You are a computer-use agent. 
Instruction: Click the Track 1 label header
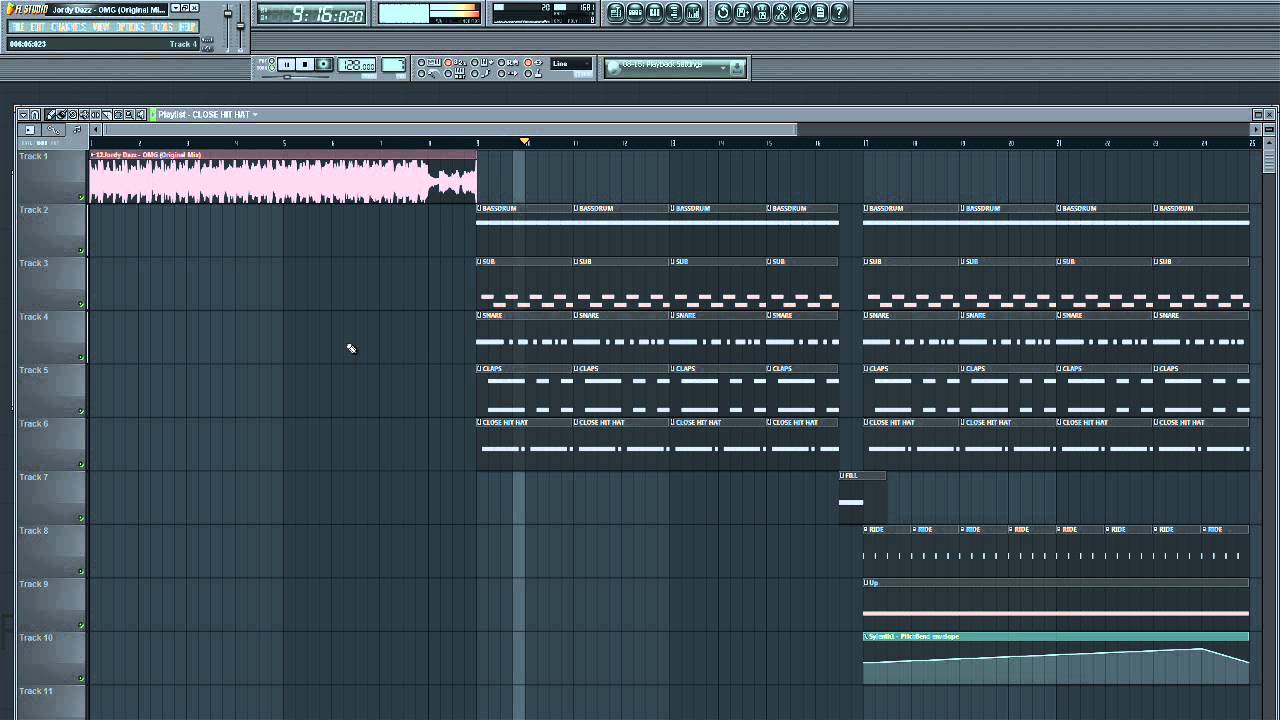click(33, 156)
